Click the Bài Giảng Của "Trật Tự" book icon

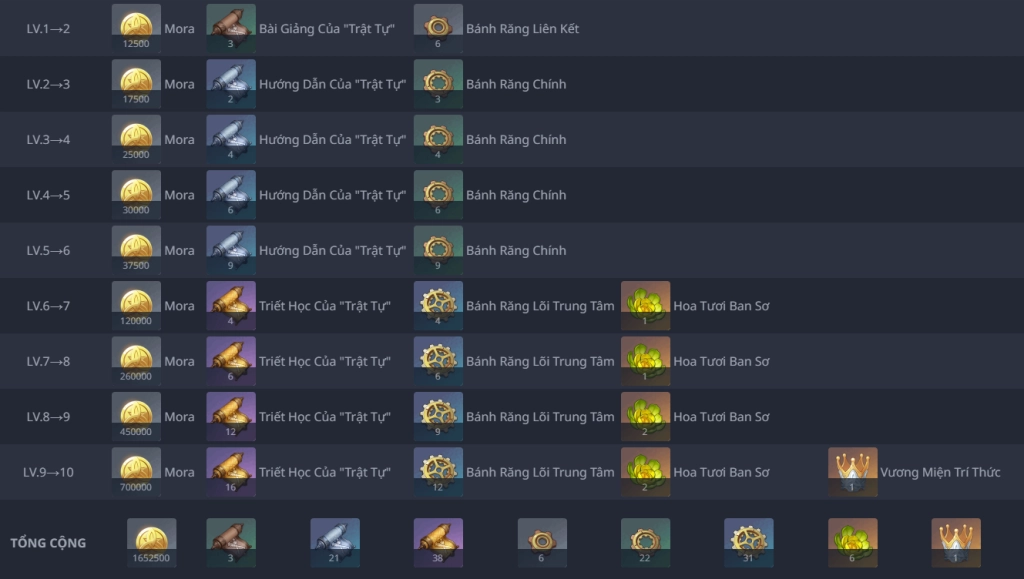click(231, 28)
